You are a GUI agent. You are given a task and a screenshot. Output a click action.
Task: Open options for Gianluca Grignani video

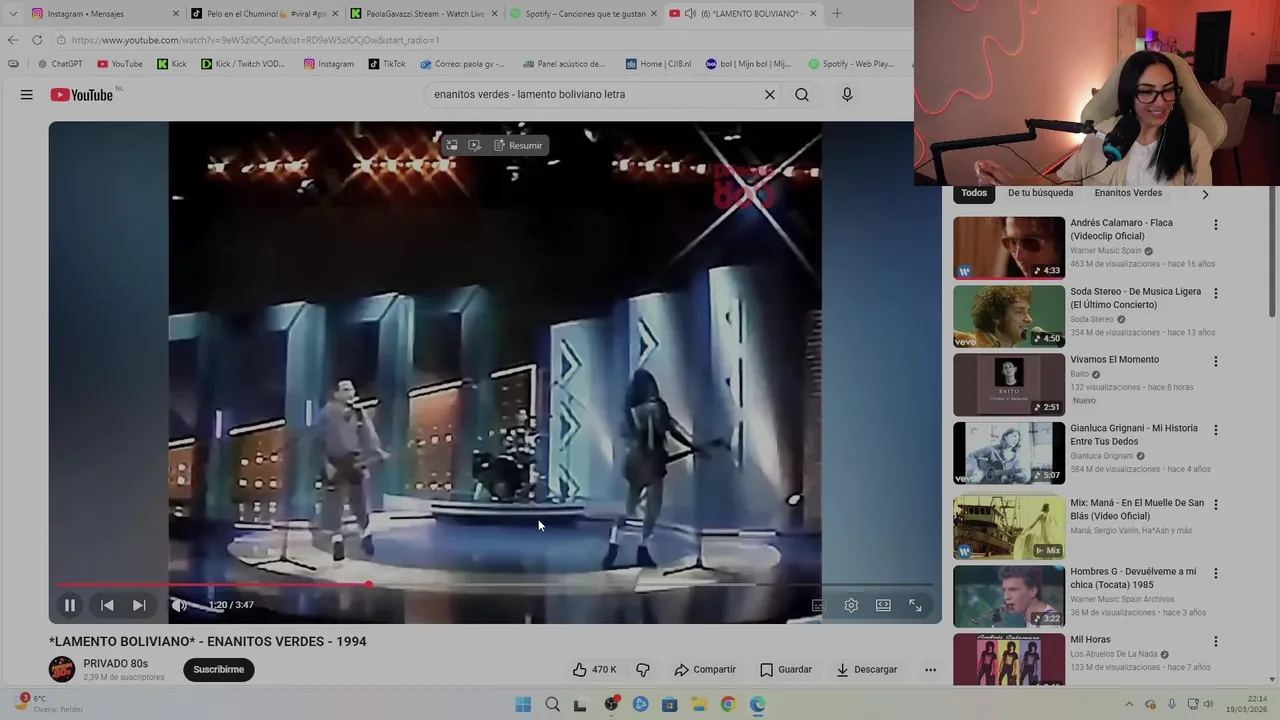point(1216,430)
